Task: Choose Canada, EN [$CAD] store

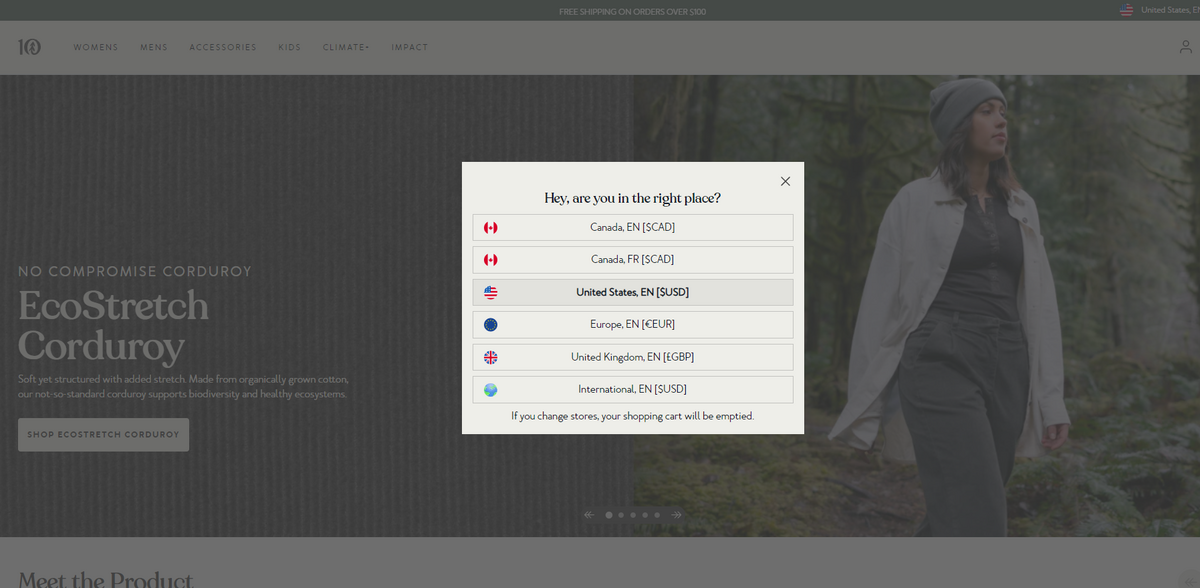Action: pos(633,227)
